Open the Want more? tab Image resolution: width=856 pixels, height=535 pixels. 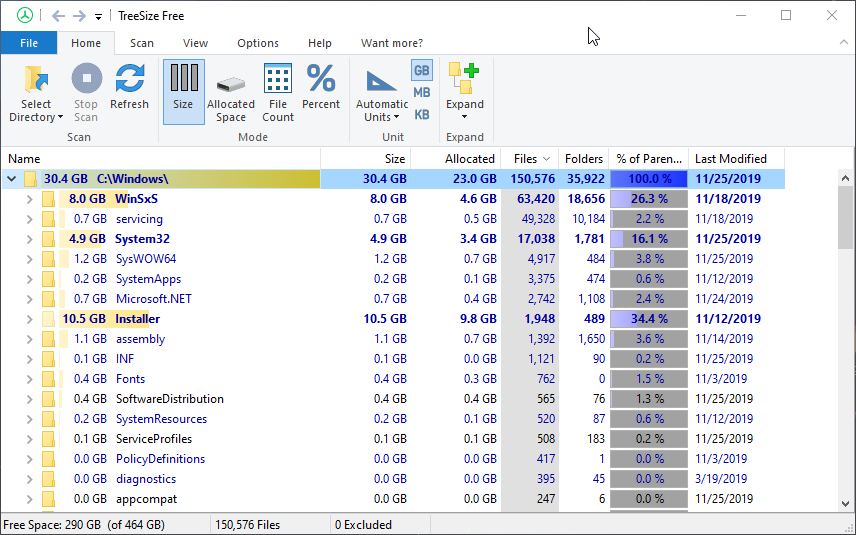[x=391, y=43]
